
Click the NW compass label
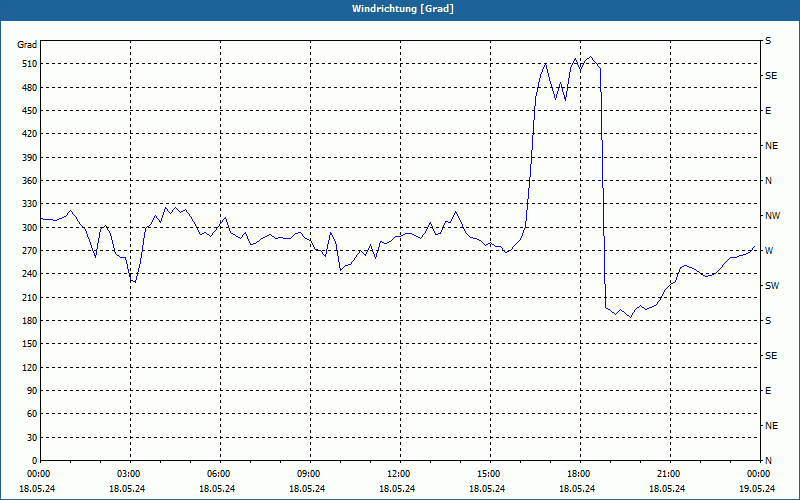click(x=772, y=216)
